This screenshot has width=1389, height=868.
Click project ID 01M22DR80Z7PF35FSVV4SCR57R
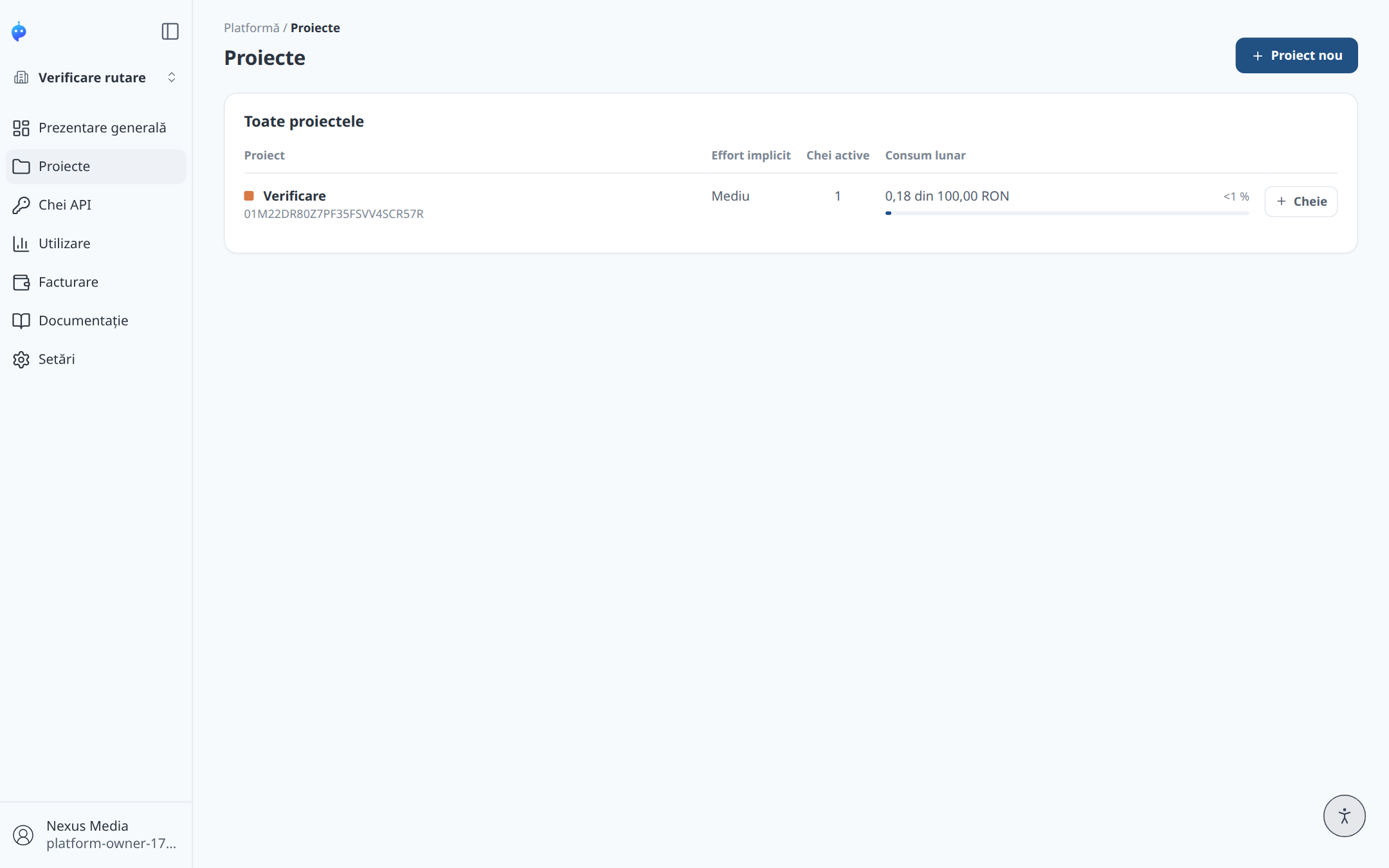coord(334,213)
